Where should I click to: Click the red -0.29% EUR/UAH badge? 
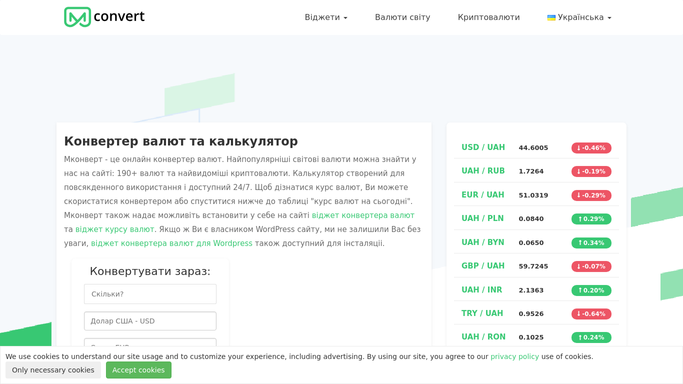[591, 195]
